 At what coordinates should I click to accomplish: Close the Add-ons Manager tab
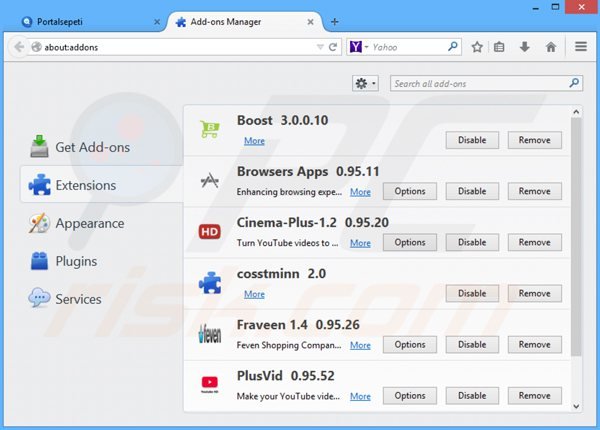click(310, 22)
